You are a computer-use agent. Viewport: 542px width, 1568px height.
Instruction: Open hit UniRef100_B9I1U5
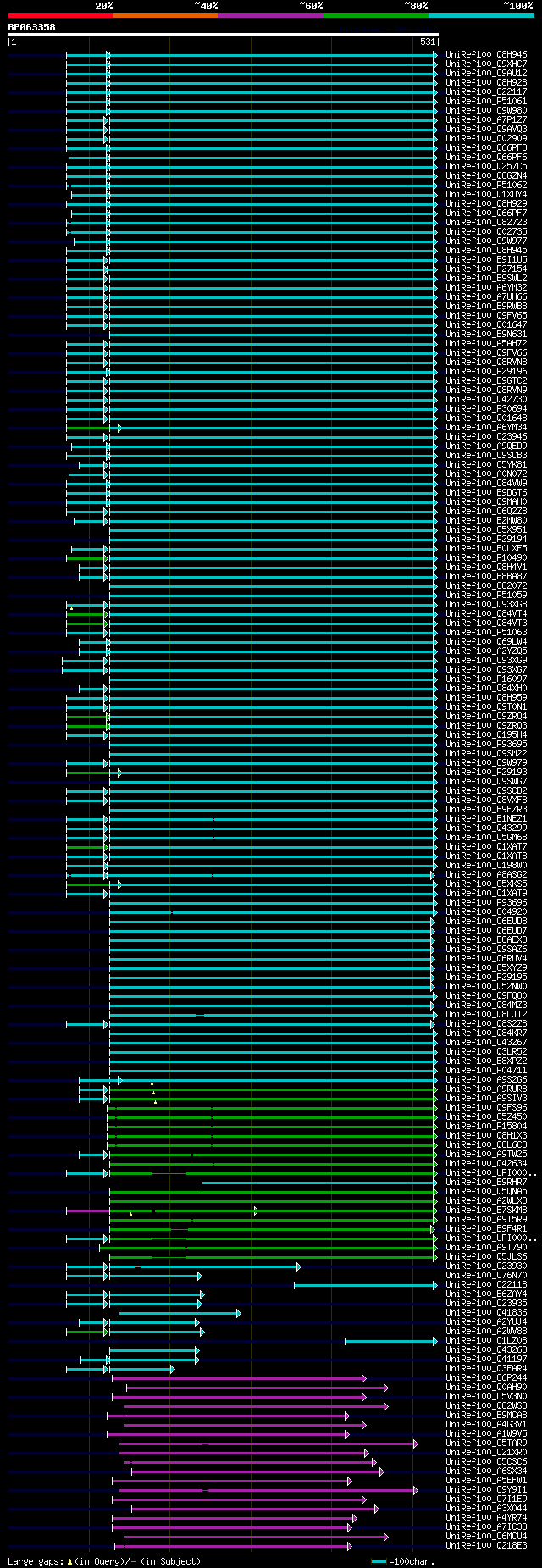(486, 260)
